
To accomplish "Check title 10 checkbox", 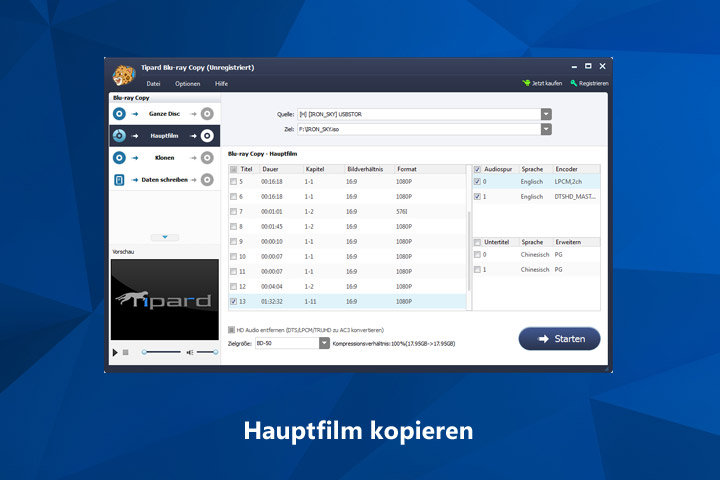I will tap(234, 256).
